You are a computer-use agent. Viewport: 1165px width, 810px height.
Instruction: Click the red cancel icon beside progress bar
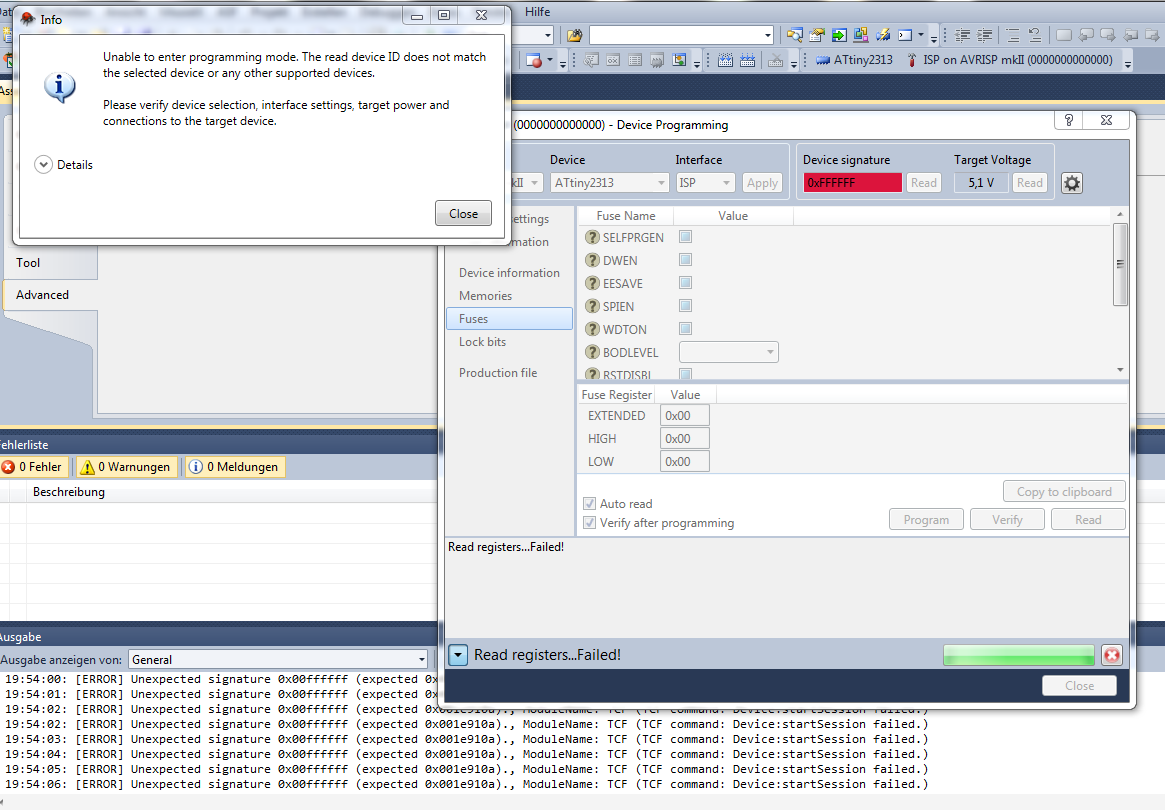click(1112, 655)
